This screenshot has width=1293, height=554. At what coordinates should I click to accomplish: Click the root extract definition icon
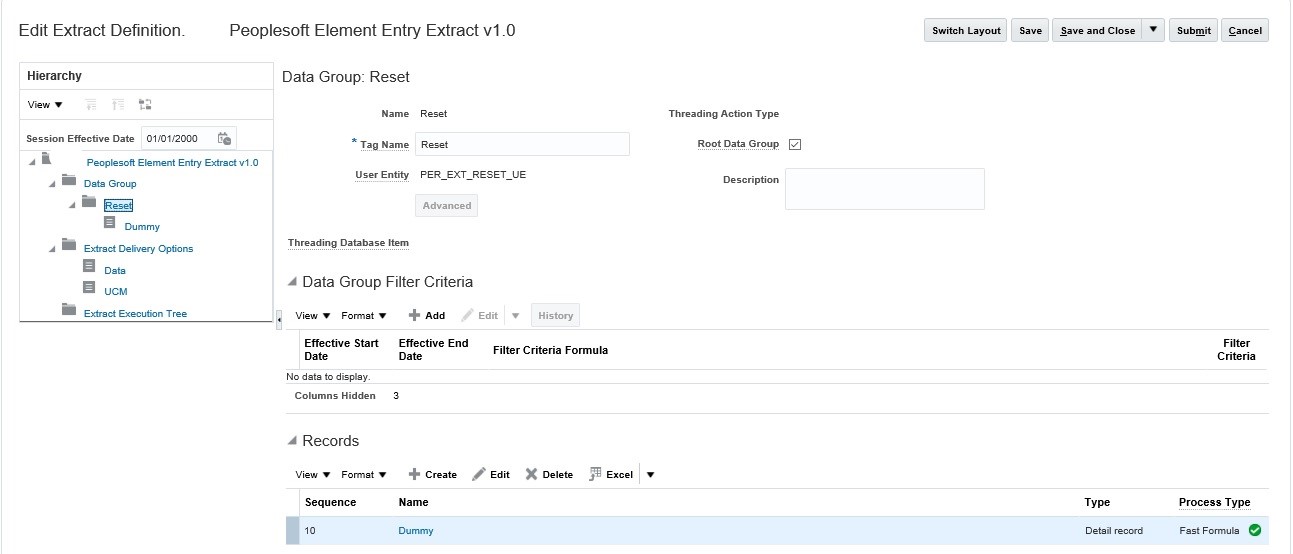click(47, 159)
